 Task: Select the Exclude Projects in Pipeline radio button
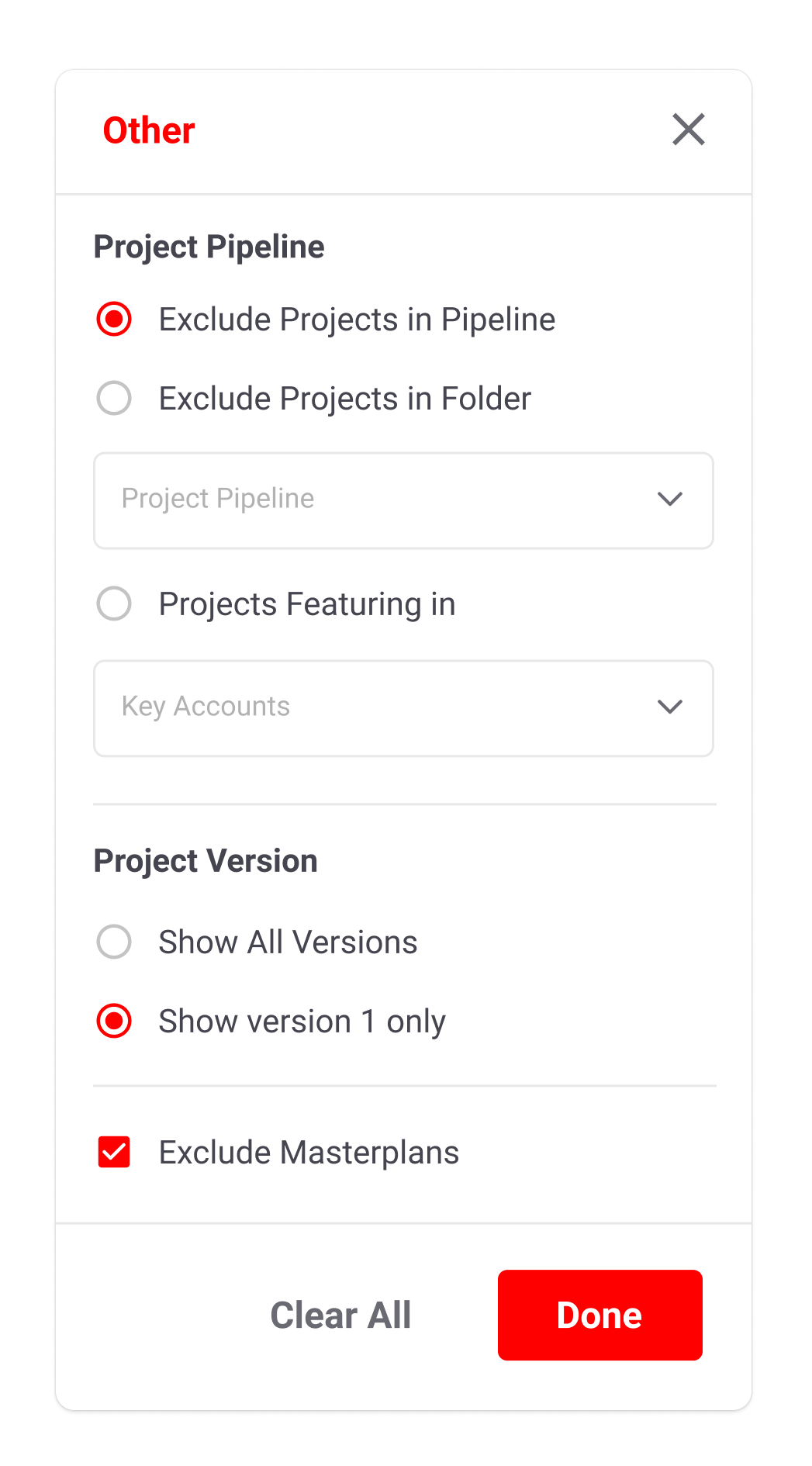tap(114, 320)
